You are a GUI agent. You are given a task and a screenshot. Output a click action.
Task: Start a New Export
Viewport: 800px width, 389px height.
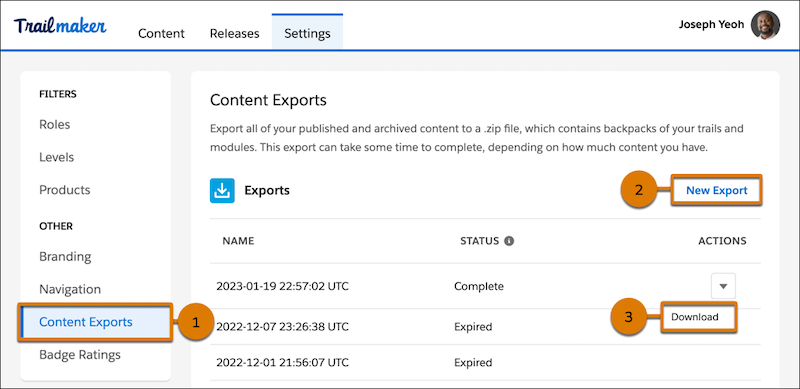point(716,190)
